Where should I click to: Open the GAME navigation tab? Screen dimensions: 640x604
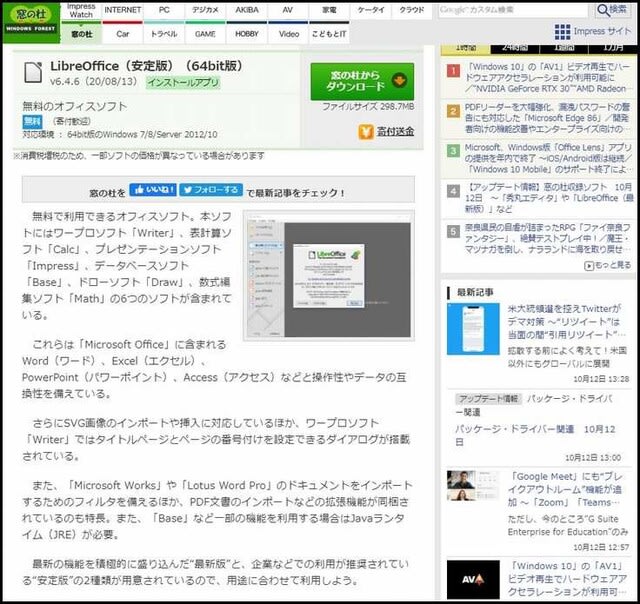(x=205, y=34)
